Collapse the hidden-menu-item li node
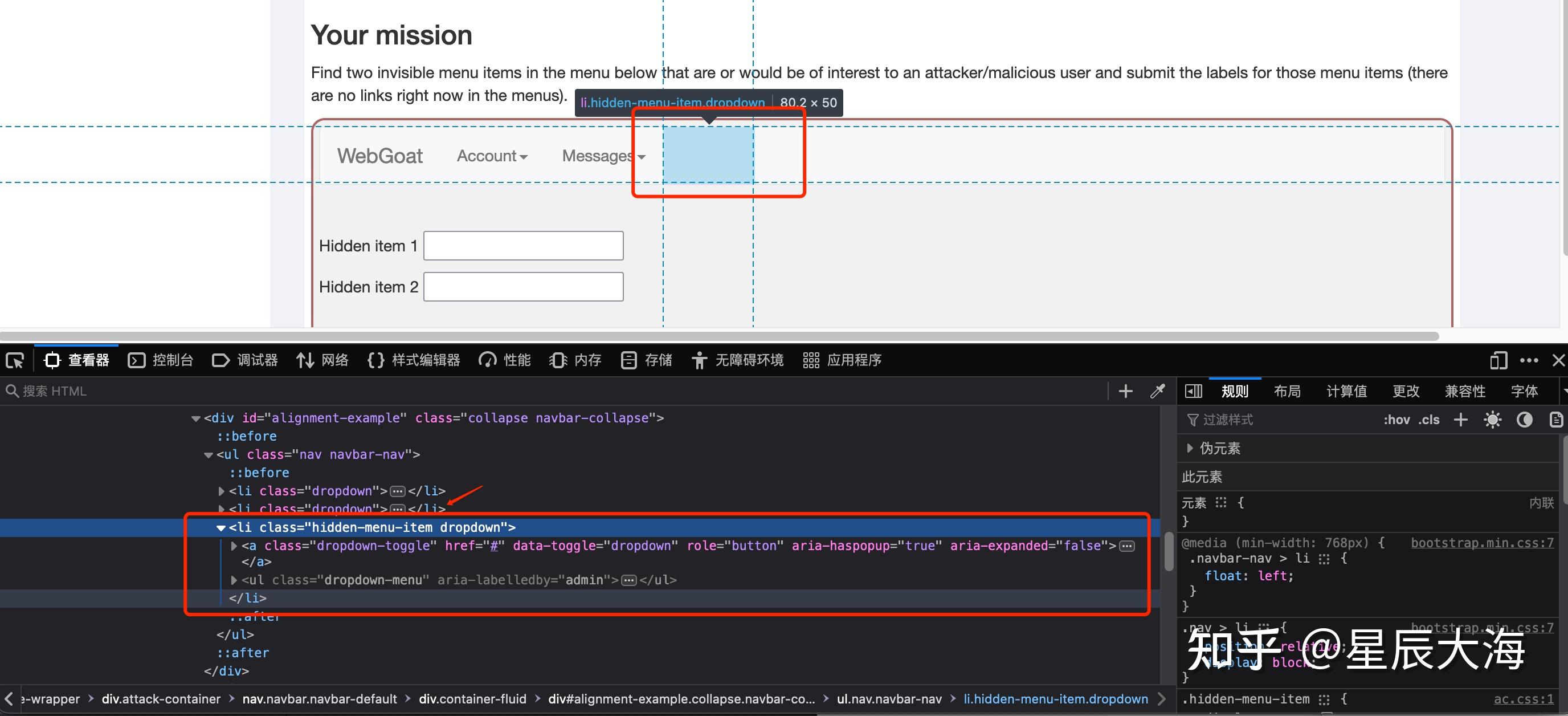This screenshot has height=716, width=1568. pos(221,528)
